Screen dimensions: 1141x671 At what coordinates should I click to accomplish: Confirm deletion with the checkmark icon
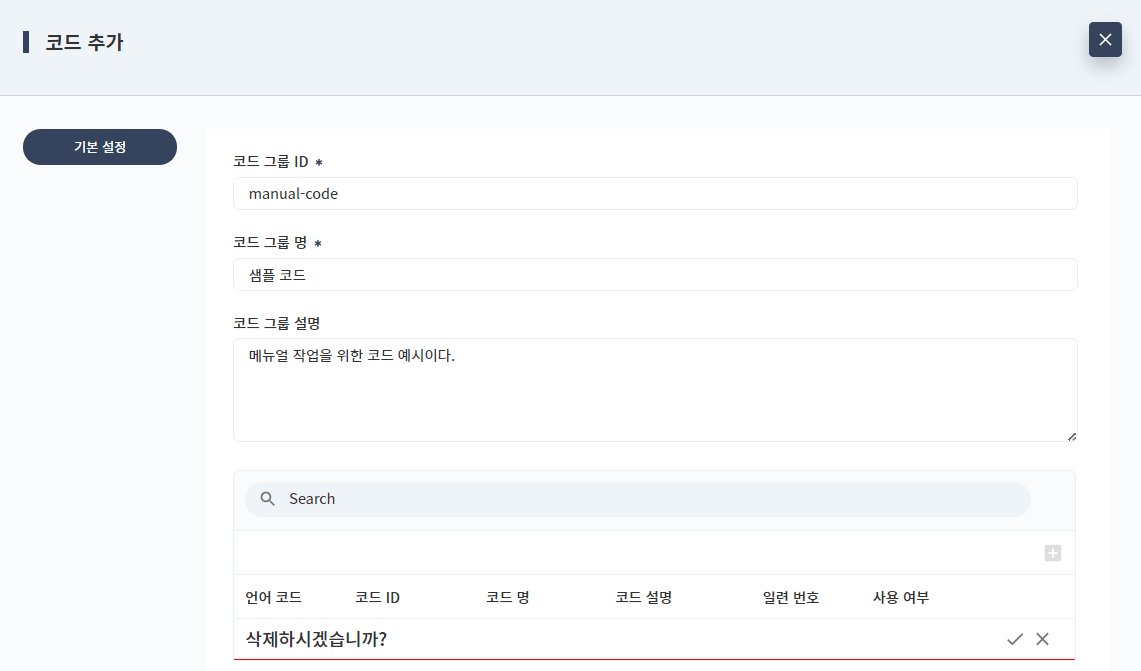[1014, 639]
